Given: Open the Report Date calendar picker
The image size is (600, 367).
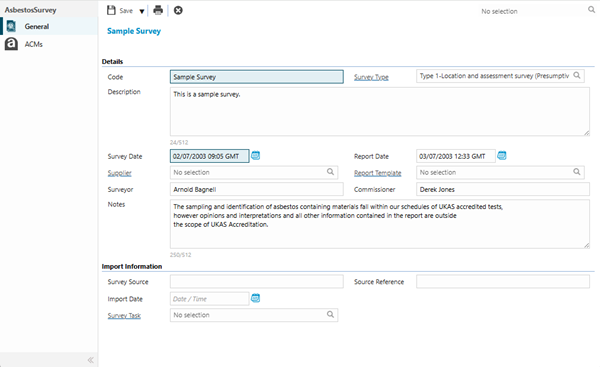Looking at the screenshot, I should click(x=502, y=155).
